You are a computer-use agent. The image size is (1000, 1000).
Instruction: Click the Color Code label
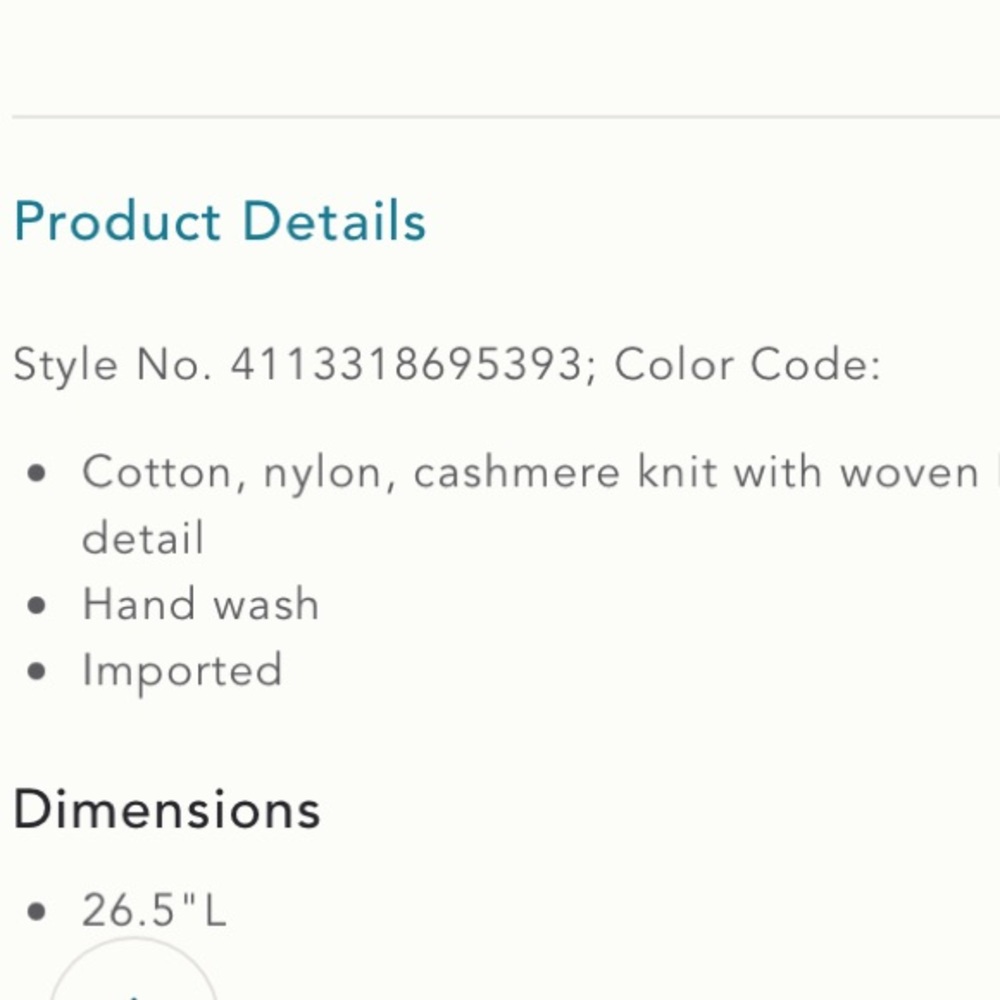[x=747, y=364]
